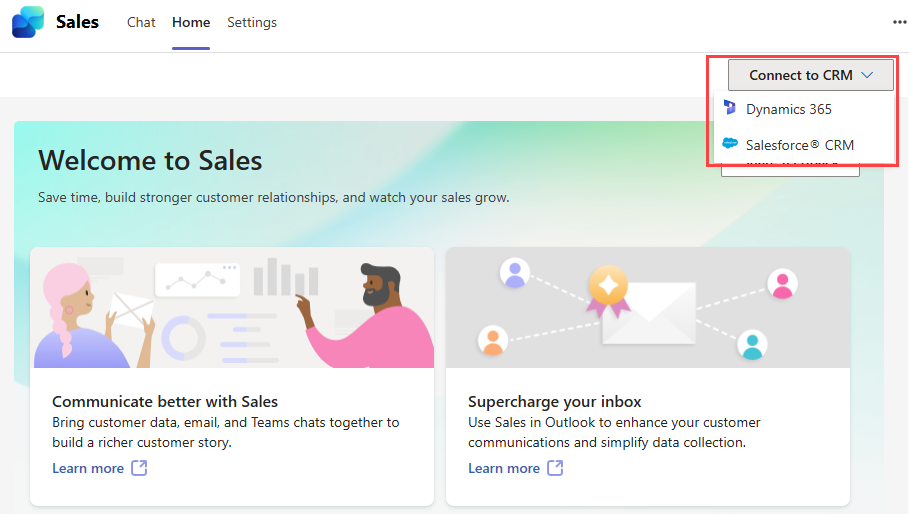Image resolution: width=909 pixels, height=514 pixels.
Task: Open the Settings tab
Action: pos(252,22)
